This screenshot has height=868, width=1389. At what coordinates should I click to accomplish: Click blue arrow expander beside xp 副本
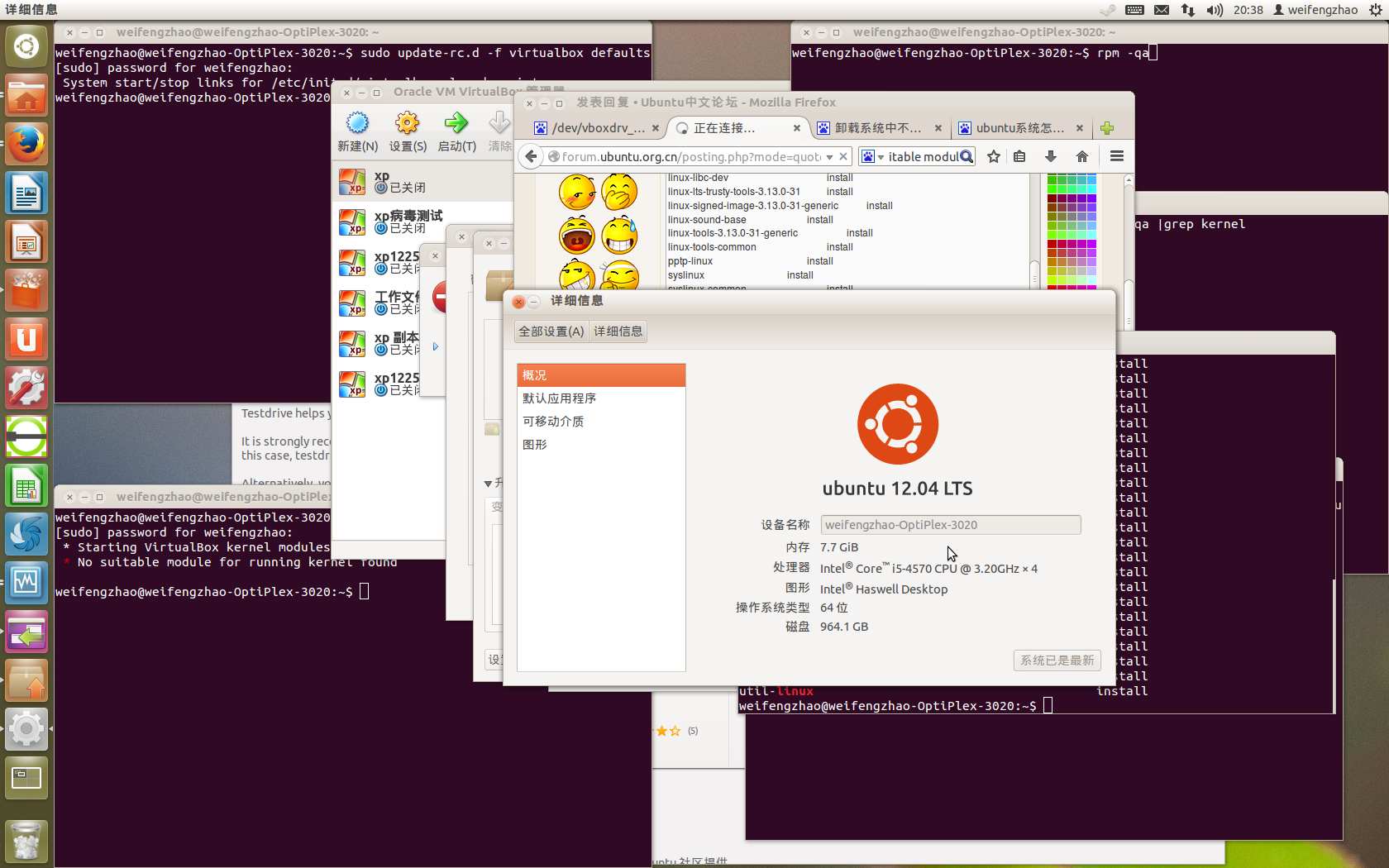click(435, 346)
